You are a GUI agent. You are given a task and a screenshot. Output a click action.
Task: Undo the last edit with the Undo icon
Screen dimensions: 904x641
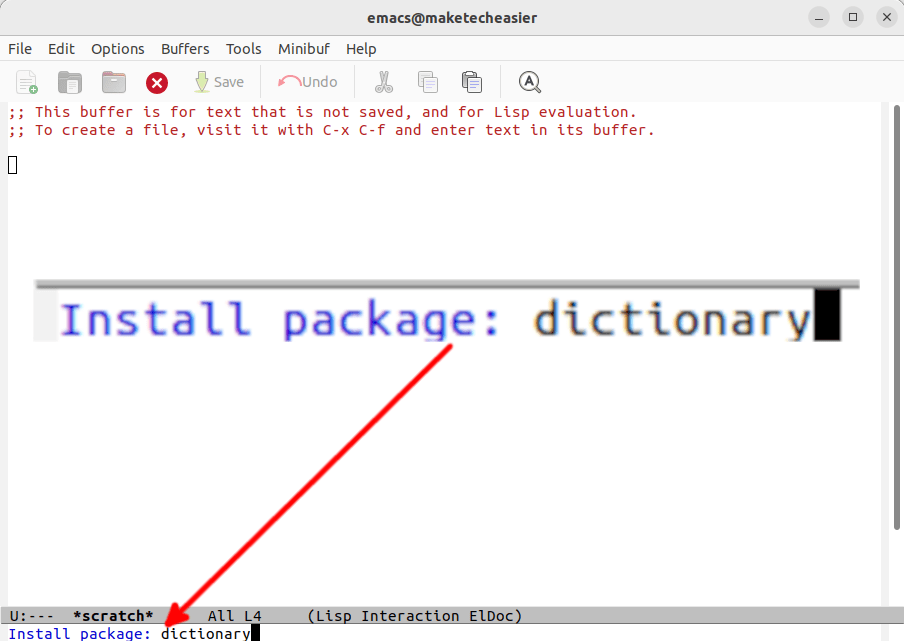click(307, 82)
